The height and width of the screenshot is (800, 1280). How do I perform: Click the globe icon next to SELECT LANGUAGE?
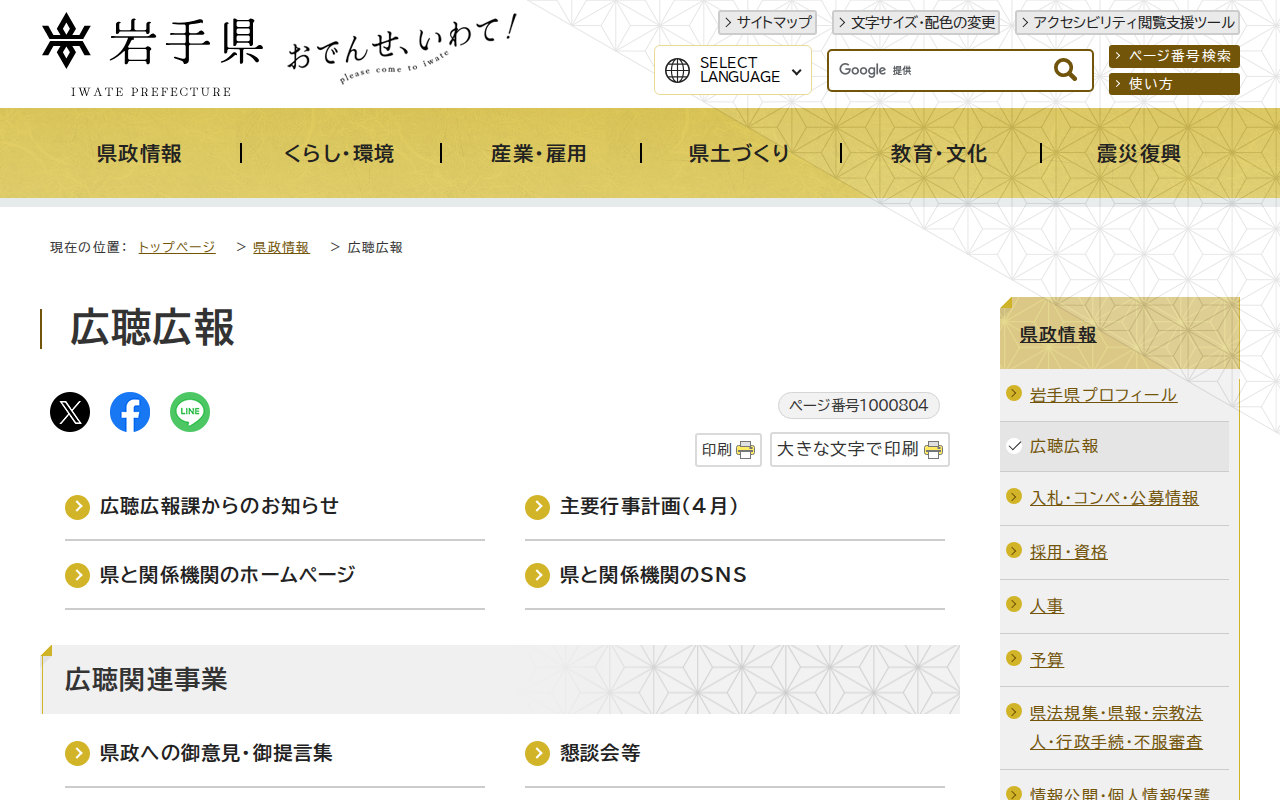point(679,69)
